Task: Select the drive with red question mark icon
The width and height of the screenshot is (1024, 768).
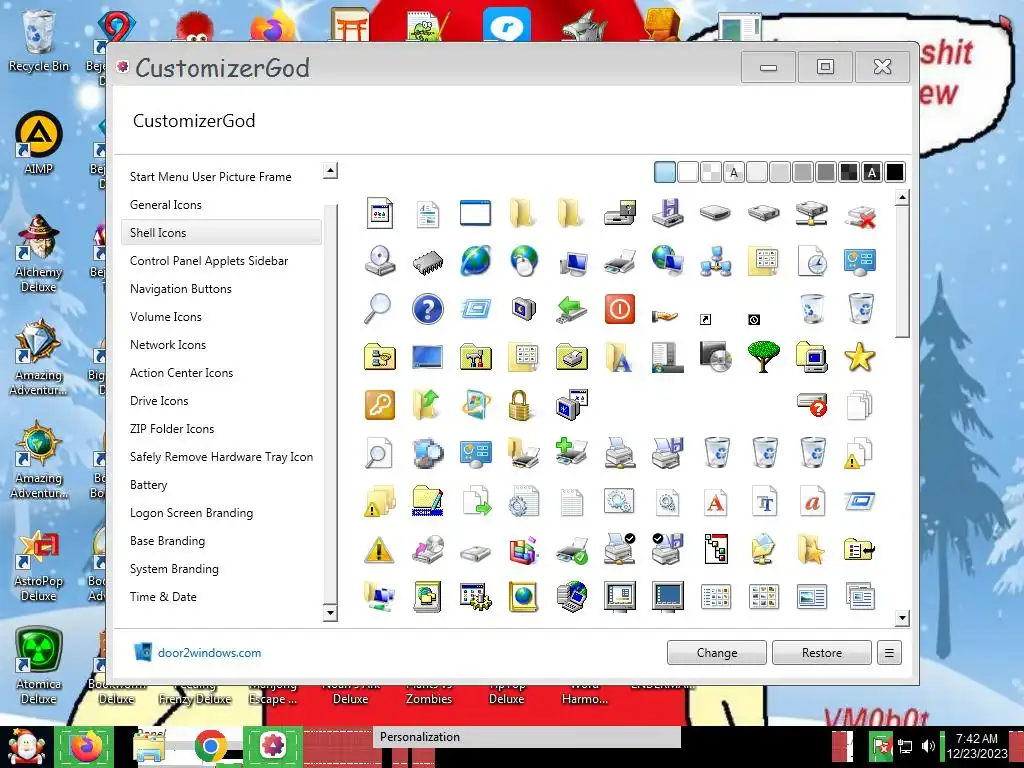Action: coord(812,405)
